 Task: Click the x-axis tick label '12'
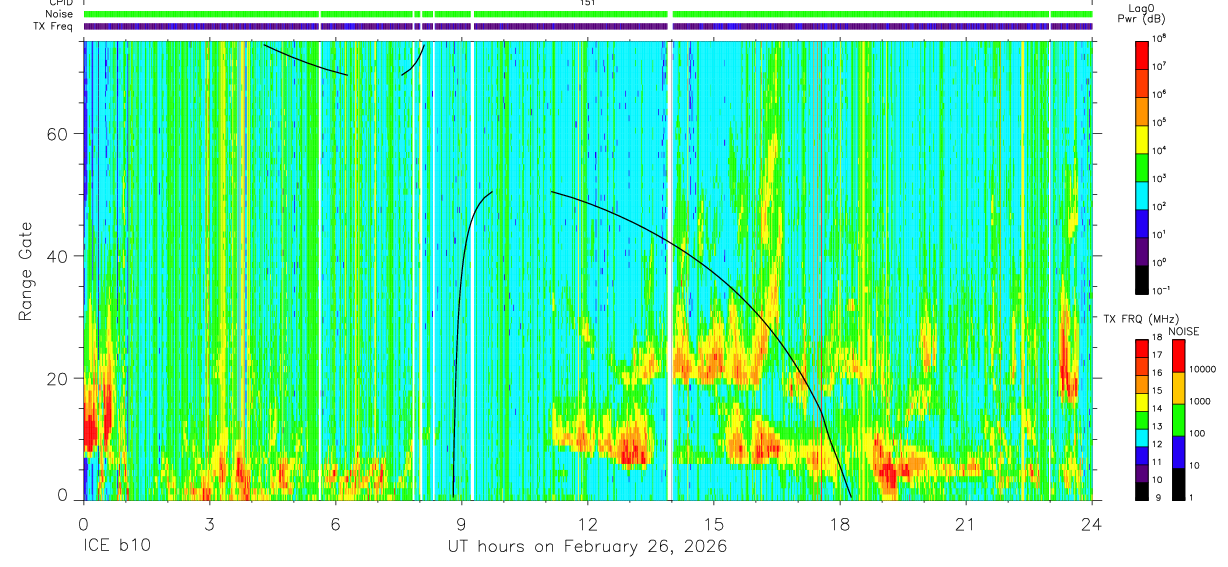tap(587, 524)
